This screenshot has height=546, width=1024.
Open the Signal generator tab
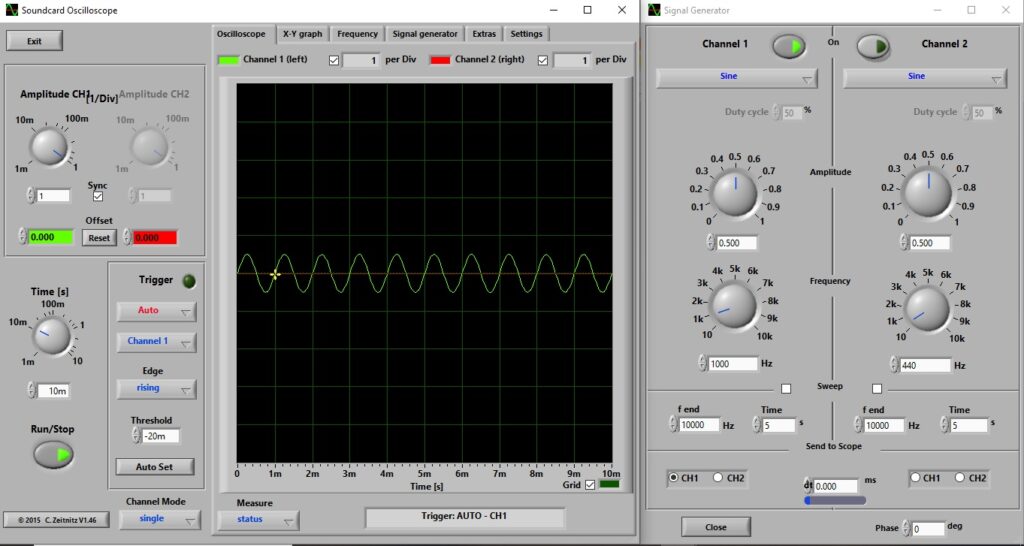coord(425,34)
